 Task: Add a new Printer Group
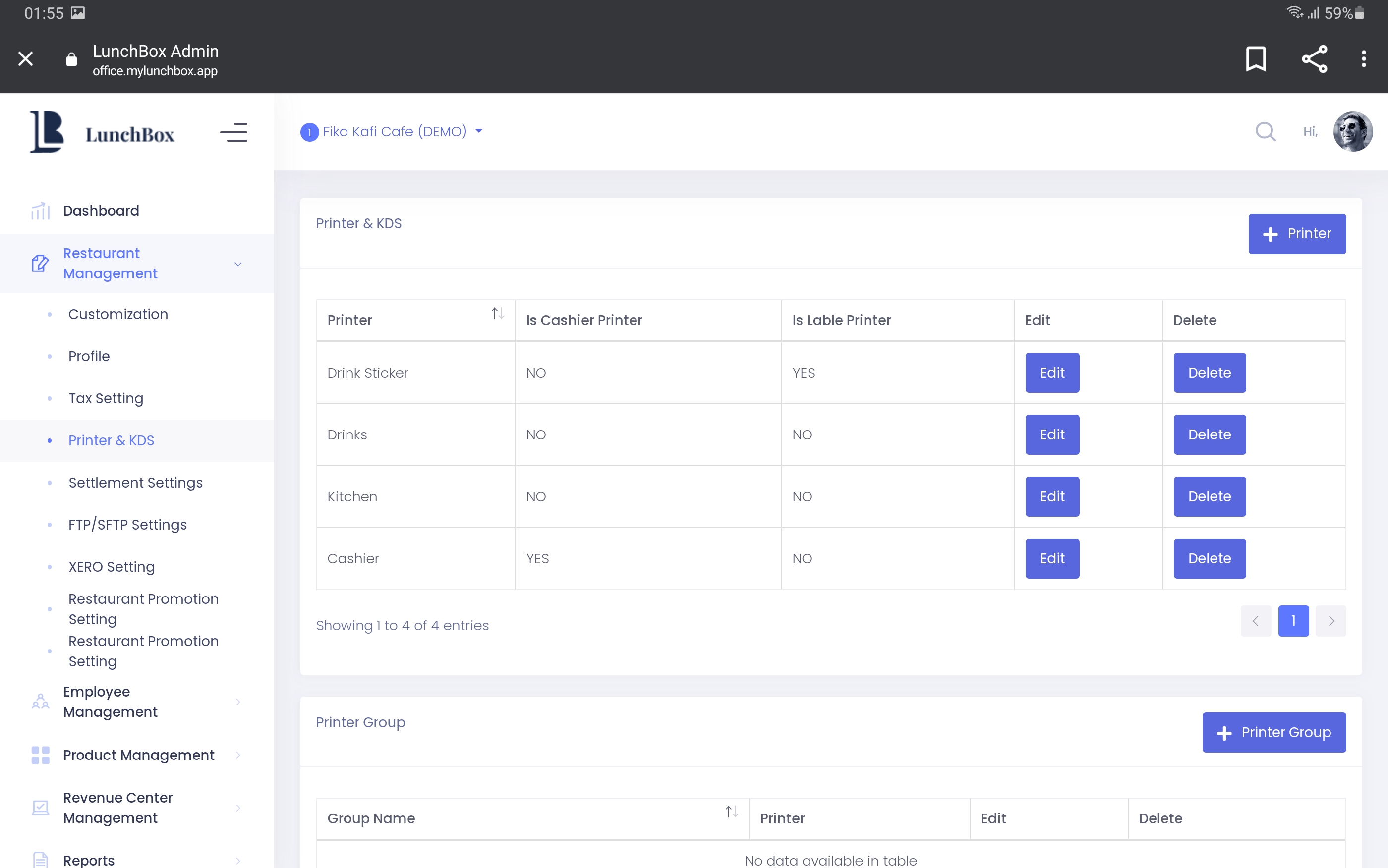point(1273,733)
